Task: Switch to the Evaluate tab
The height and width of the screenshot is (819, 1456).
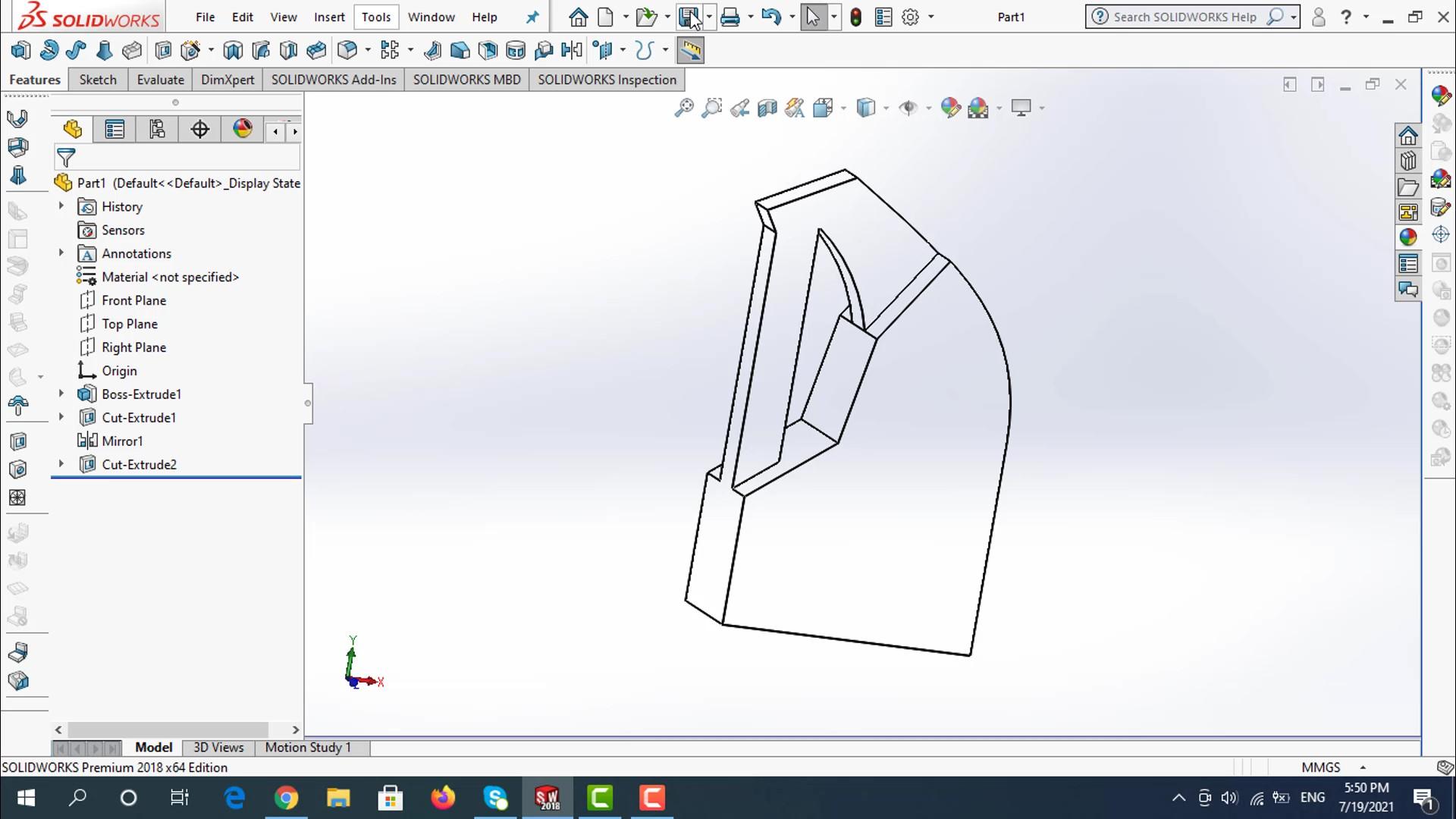Action: pyautogui.click(x=160, y=80)
